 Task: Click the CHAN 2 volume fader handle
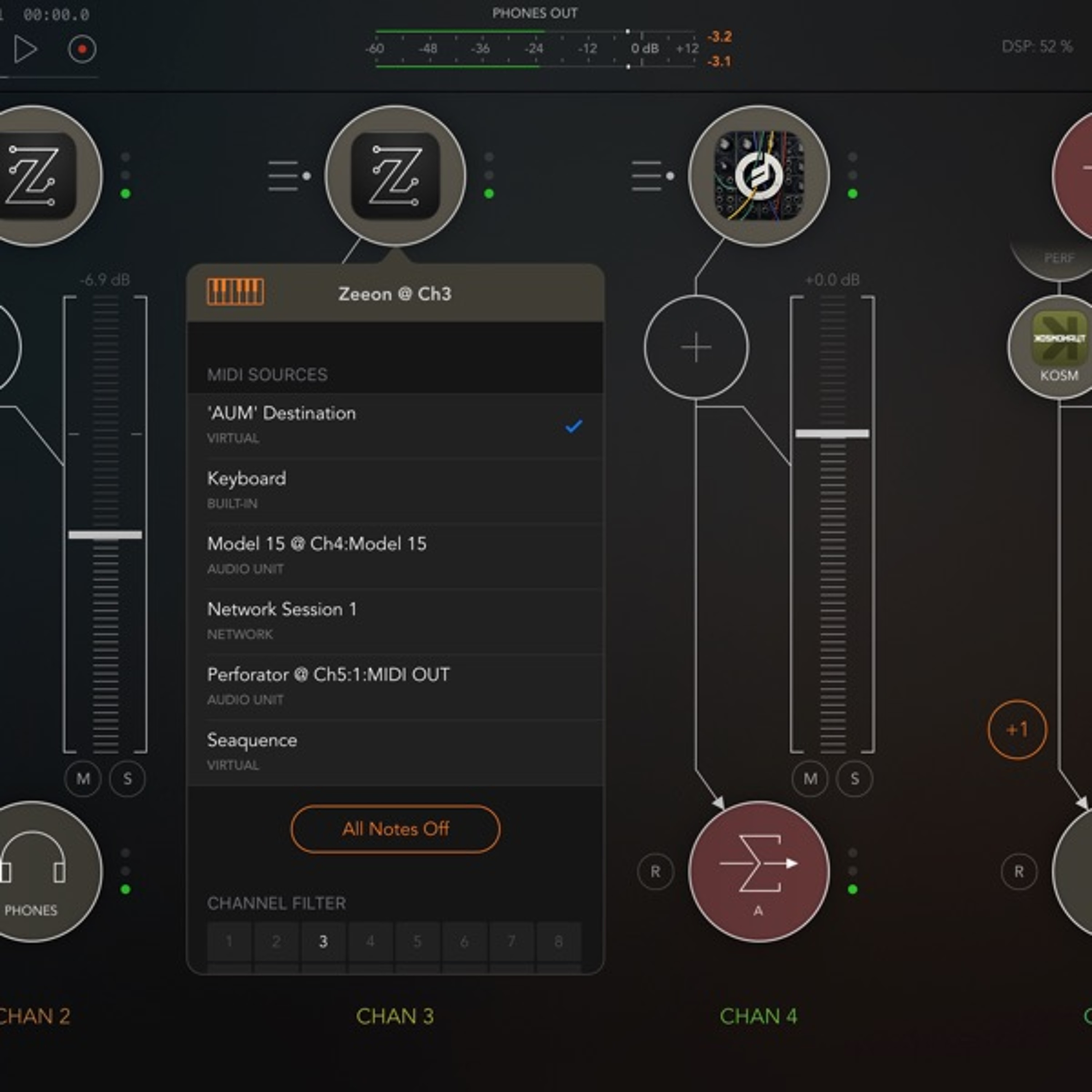pyautogui.click(x=105, y=535)
